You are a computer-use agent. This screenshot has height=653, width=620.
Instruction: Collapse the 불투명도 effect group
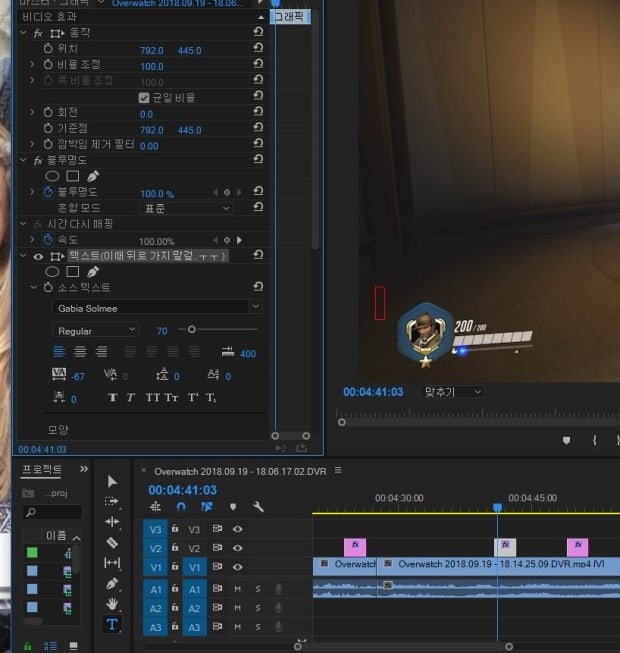24,160
